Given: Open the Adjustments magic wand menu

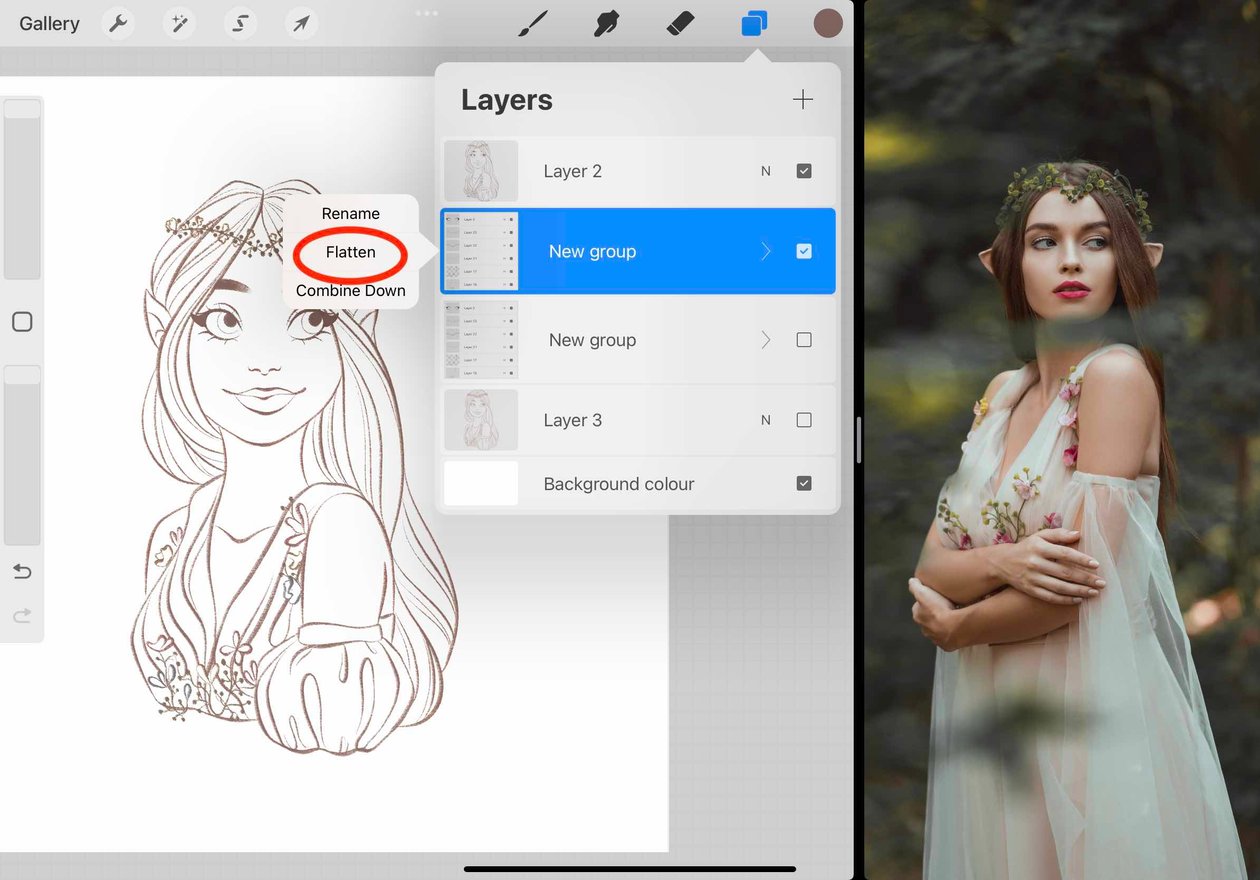Looking at the screenshot, I should click(180, 24).
